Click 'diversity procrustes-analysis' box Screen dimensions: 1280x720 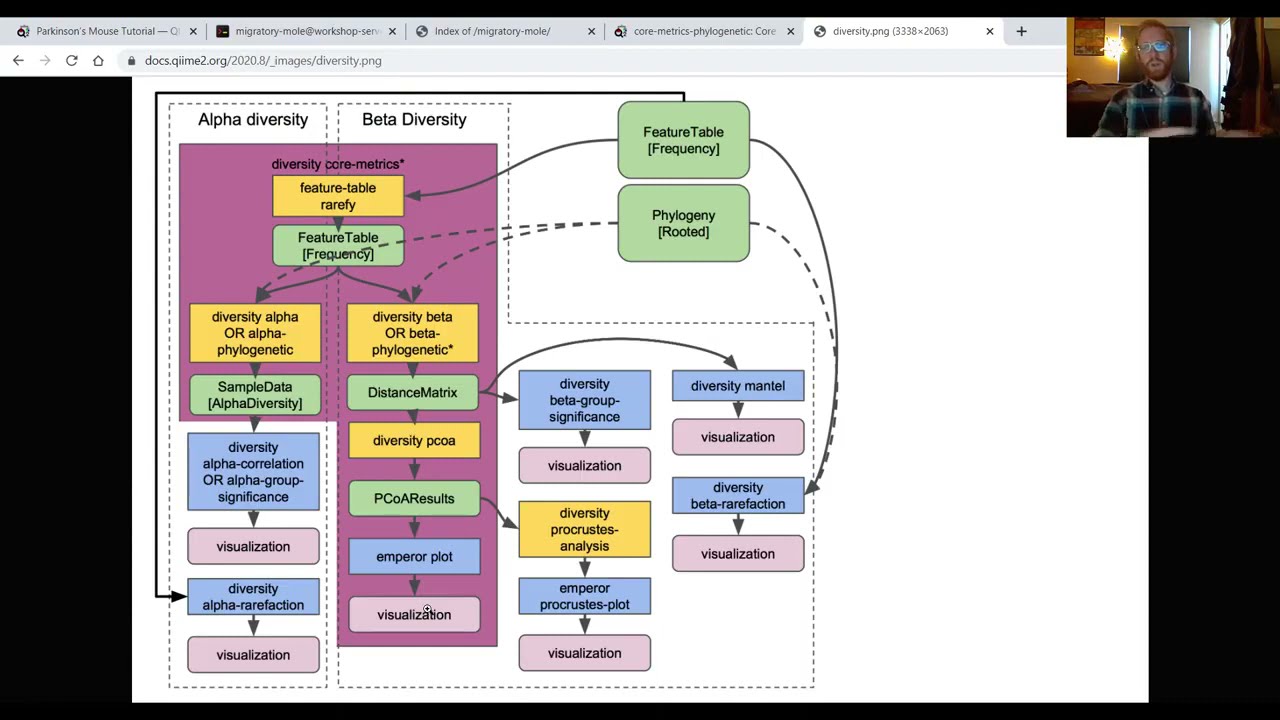584,530
